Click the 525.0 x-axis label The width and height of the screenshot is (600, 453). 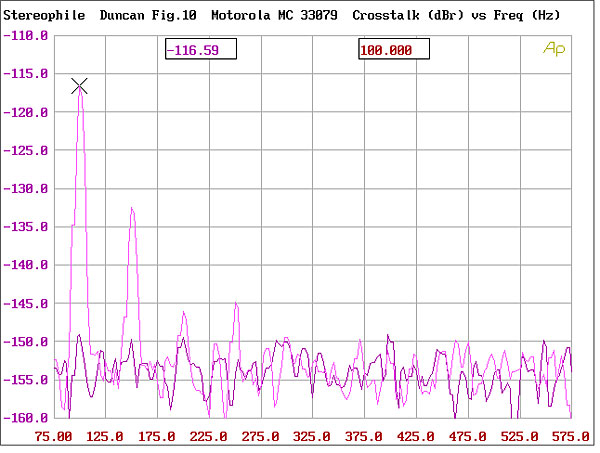[520, 437]
